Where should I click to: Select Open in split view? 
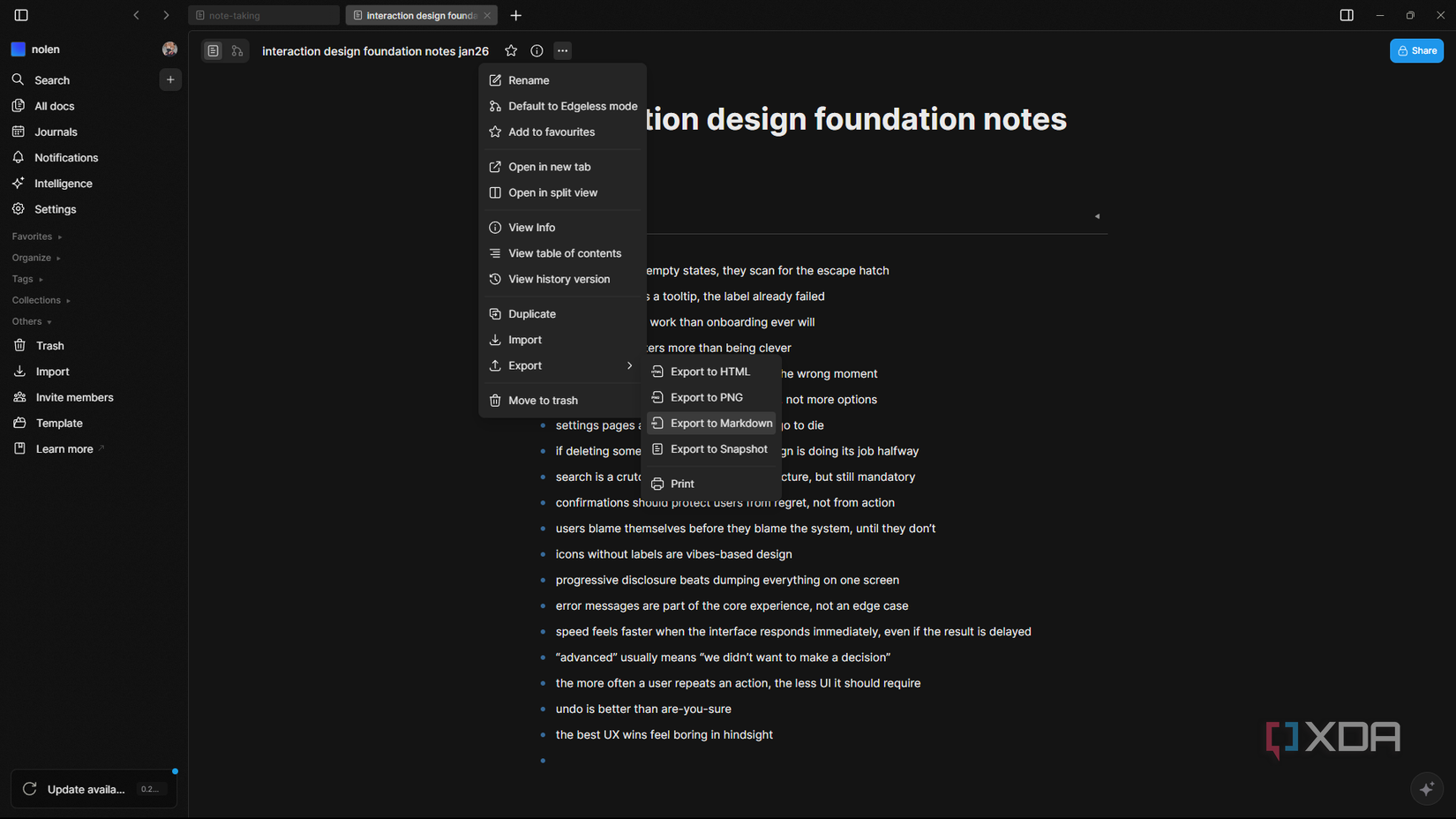tap(562, 192)
